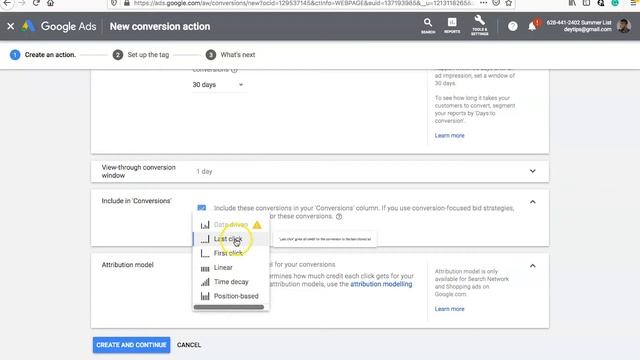Click the address bar URL field
The height and width of the screenshot is (360, 640).
[x=304, y=3]
